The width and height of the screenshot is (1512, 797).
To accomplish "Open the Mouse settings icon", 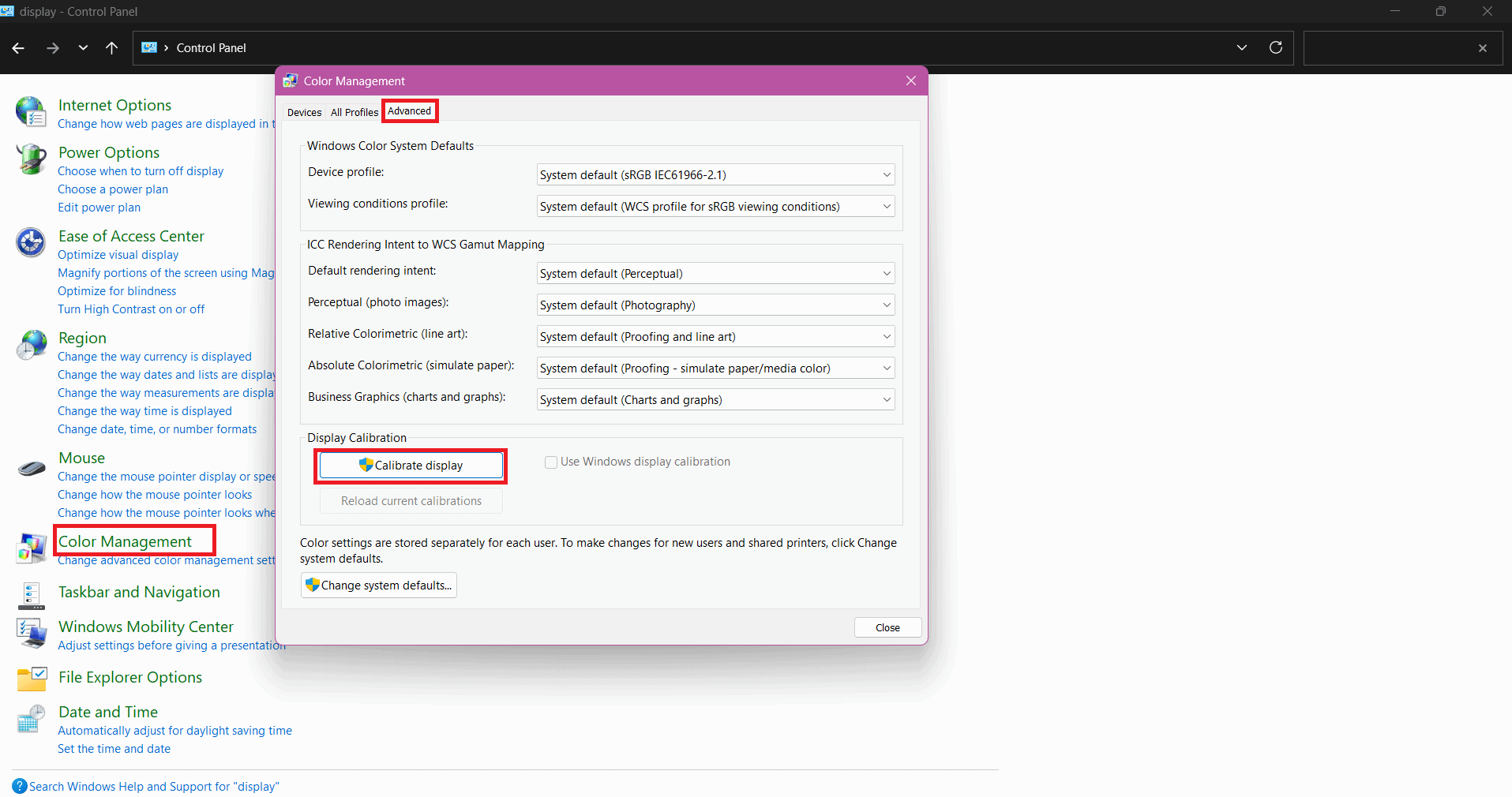I will 31,468.
